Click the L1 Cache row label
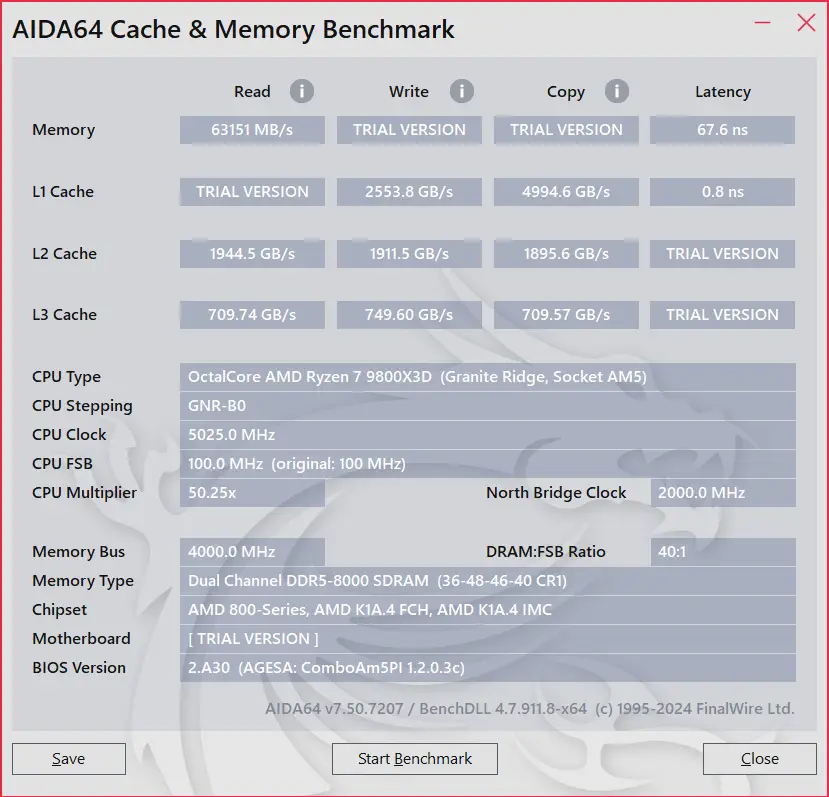 (x=63, y=191)
